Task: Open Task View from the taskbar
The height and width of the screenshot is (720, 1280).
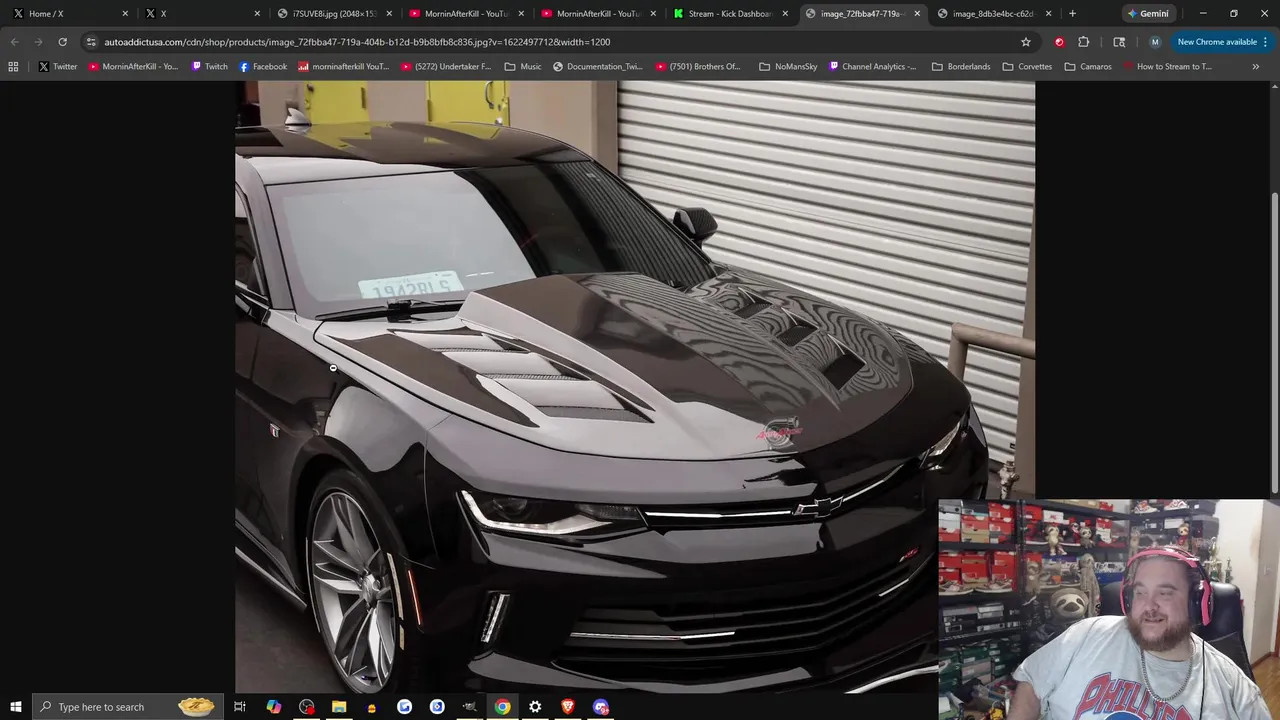Action: pos(240,707)
